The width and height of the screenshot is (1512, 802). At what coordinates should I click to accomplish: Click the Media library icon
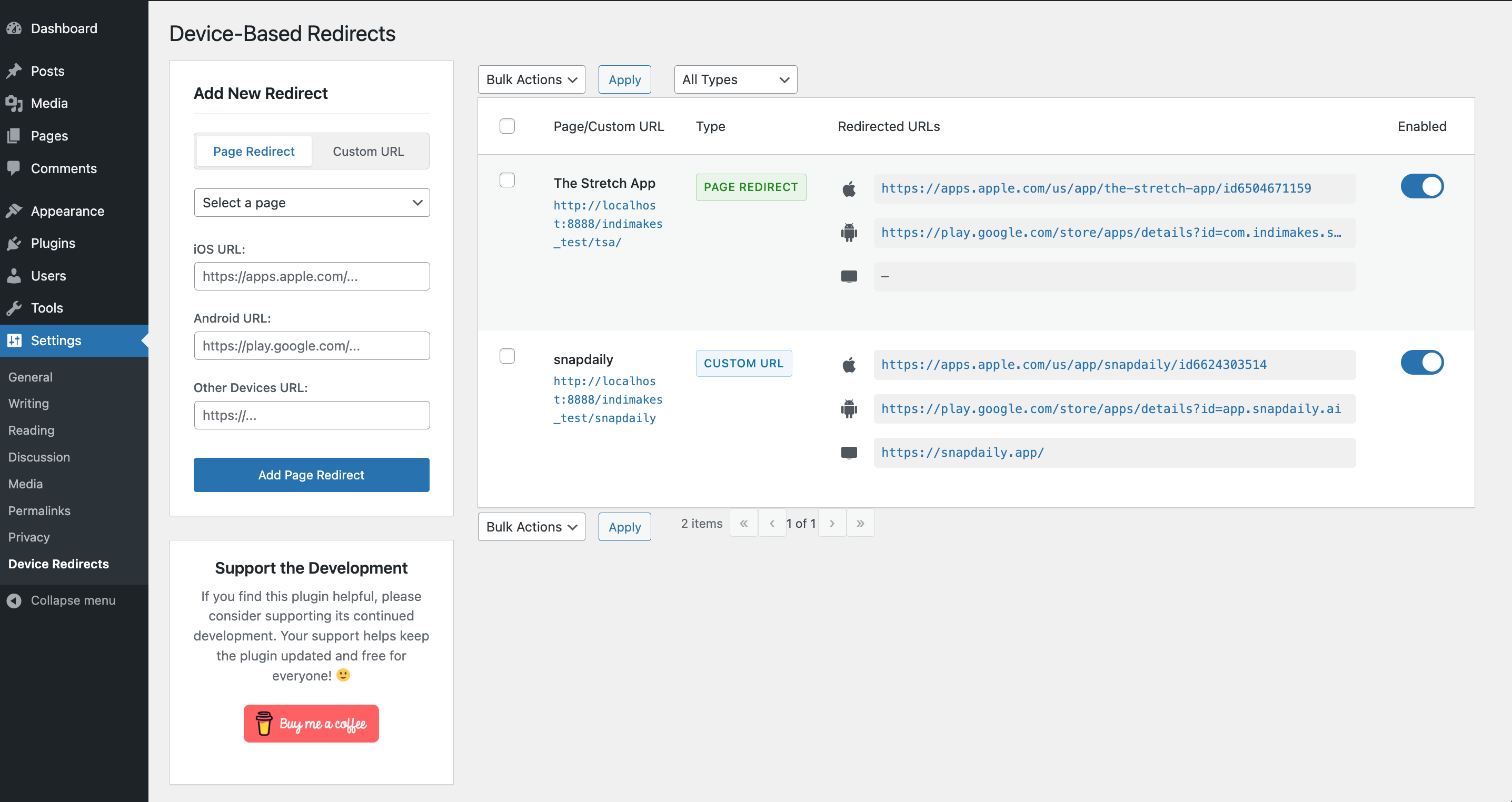(14, 103)
